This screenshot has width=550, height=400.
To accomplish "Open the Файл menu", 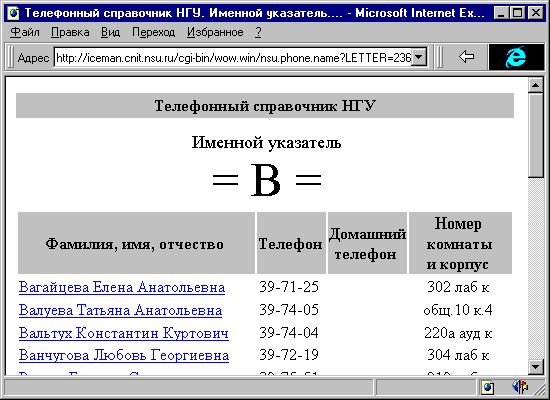I will [x=25, y=32].
